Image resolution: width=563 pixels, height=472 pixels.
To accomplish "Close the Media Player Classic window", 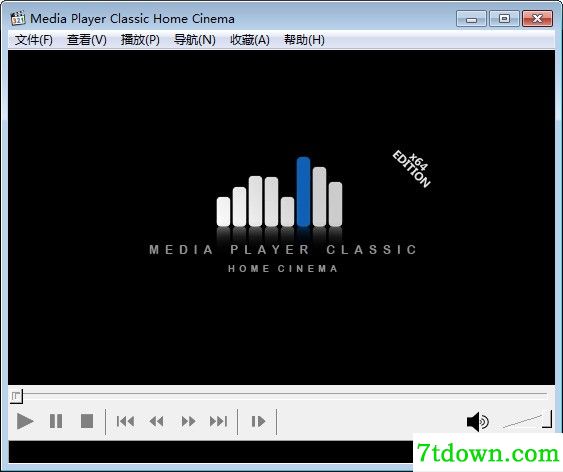I will coord(537,19).
